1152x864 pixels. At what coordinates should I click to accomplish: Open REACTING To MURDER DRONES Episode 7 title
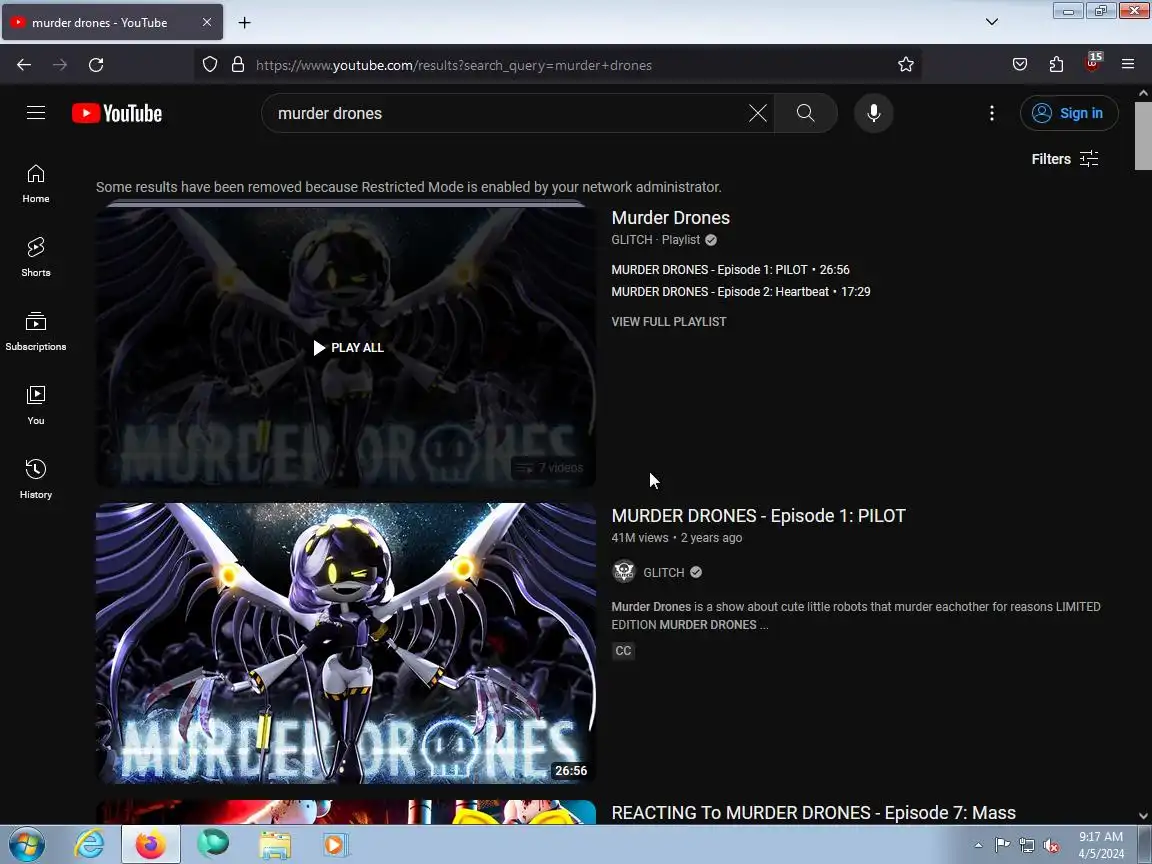813,813
